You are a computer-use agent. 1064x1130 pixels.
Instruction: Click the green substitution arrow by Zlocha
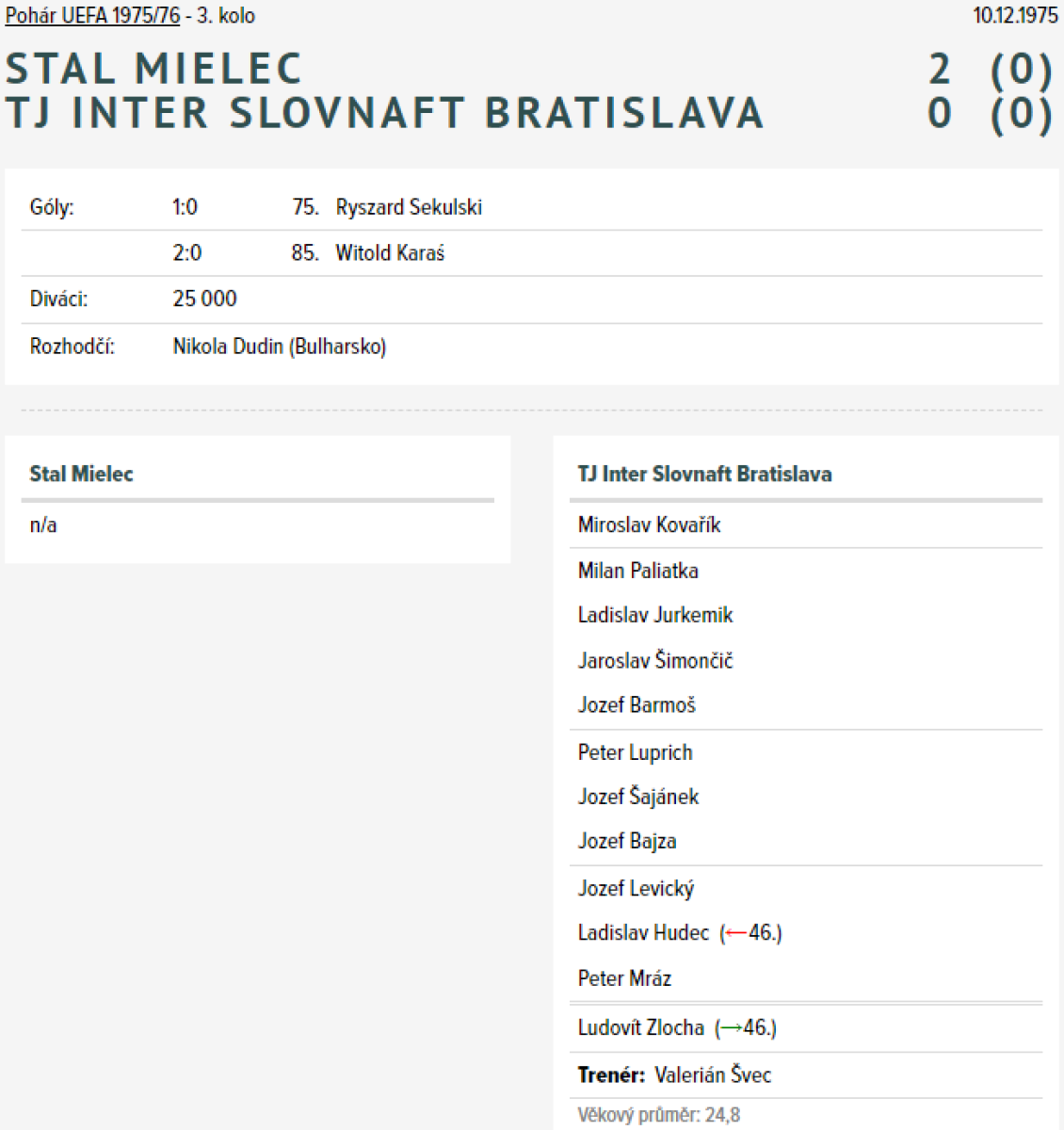[731, 1028]
